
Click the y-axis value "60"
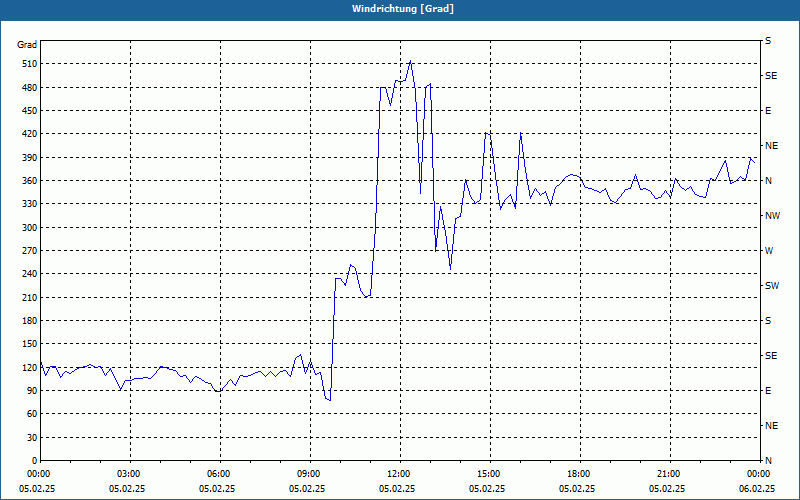pyautogui.click(x=32, y=414)
